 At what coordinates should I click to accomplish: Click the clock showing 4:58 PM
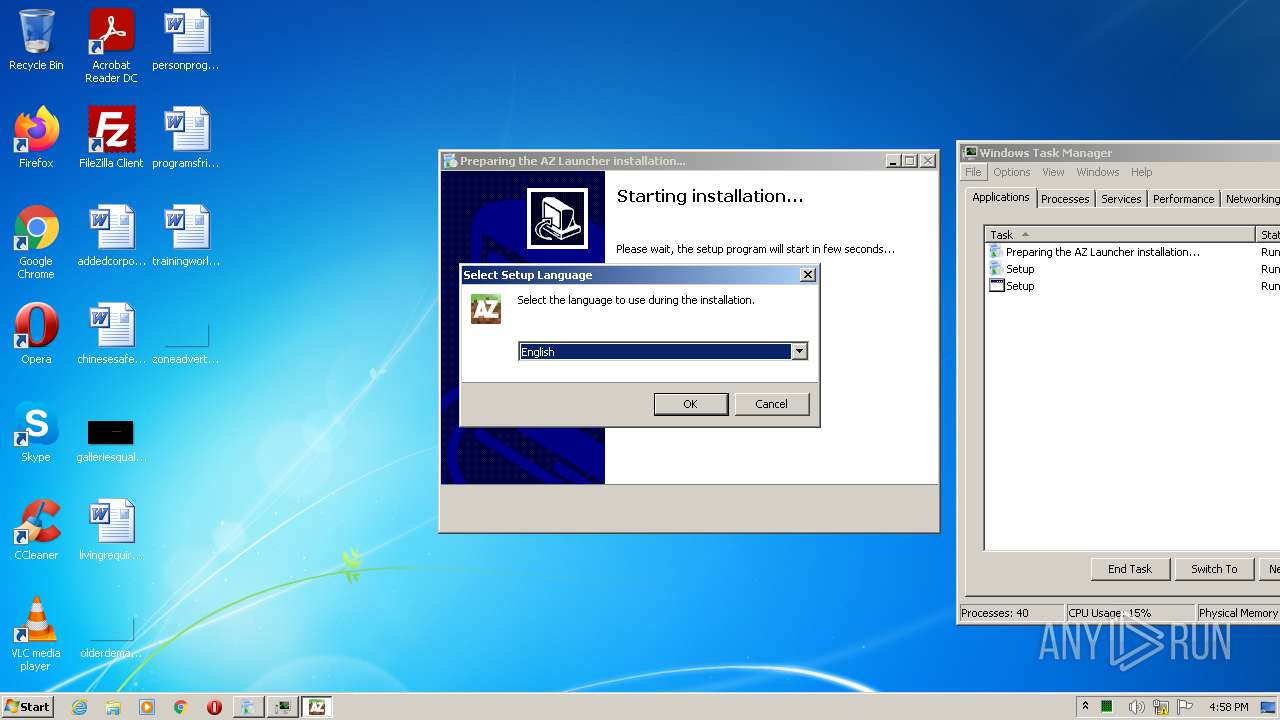click(x=1228, y=707)
